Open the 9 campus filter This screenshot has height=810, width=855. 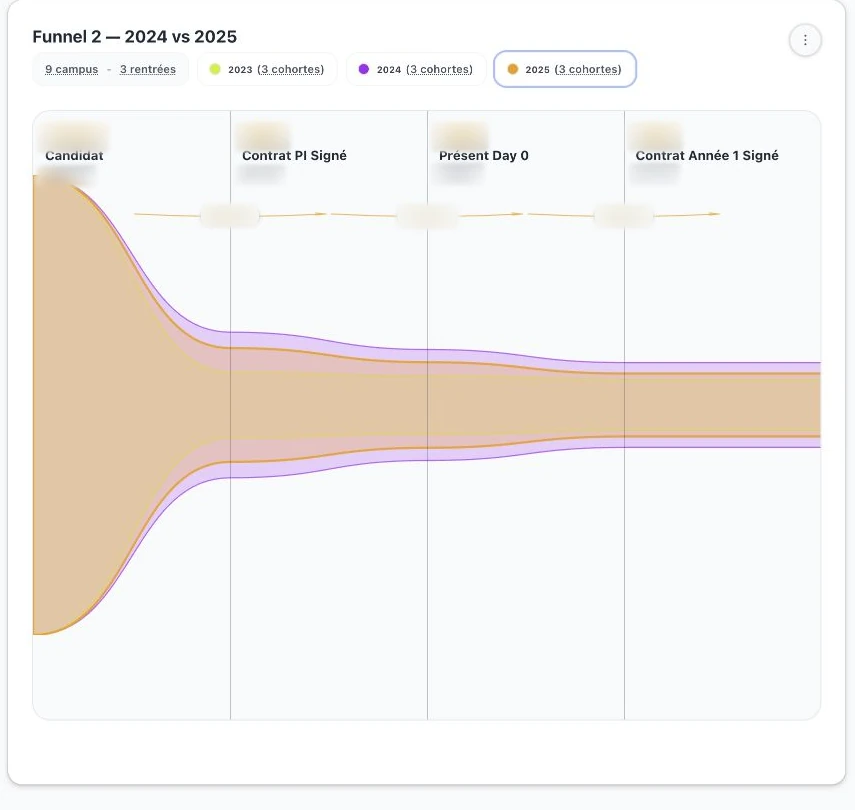71,69
